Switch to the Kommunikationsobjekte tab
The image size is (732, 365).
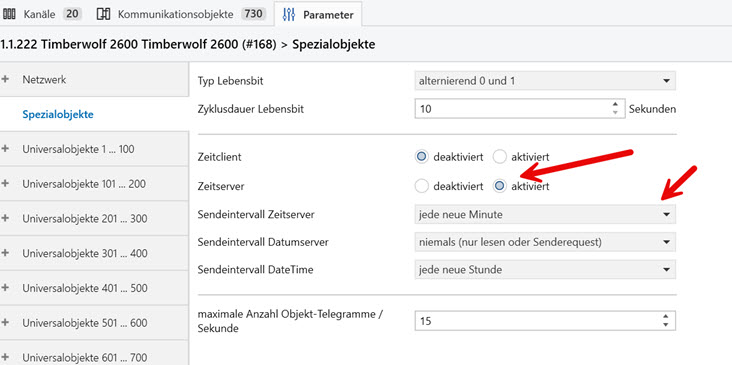coord(182,14)
